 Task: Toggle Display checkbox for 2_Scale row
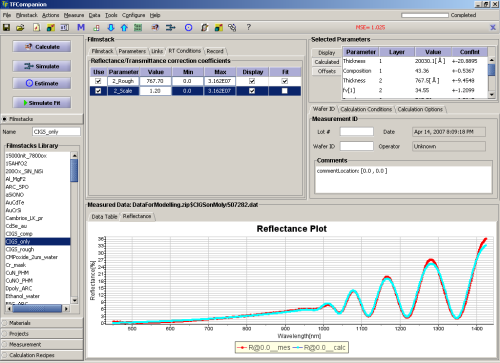(x=252, y=91)
